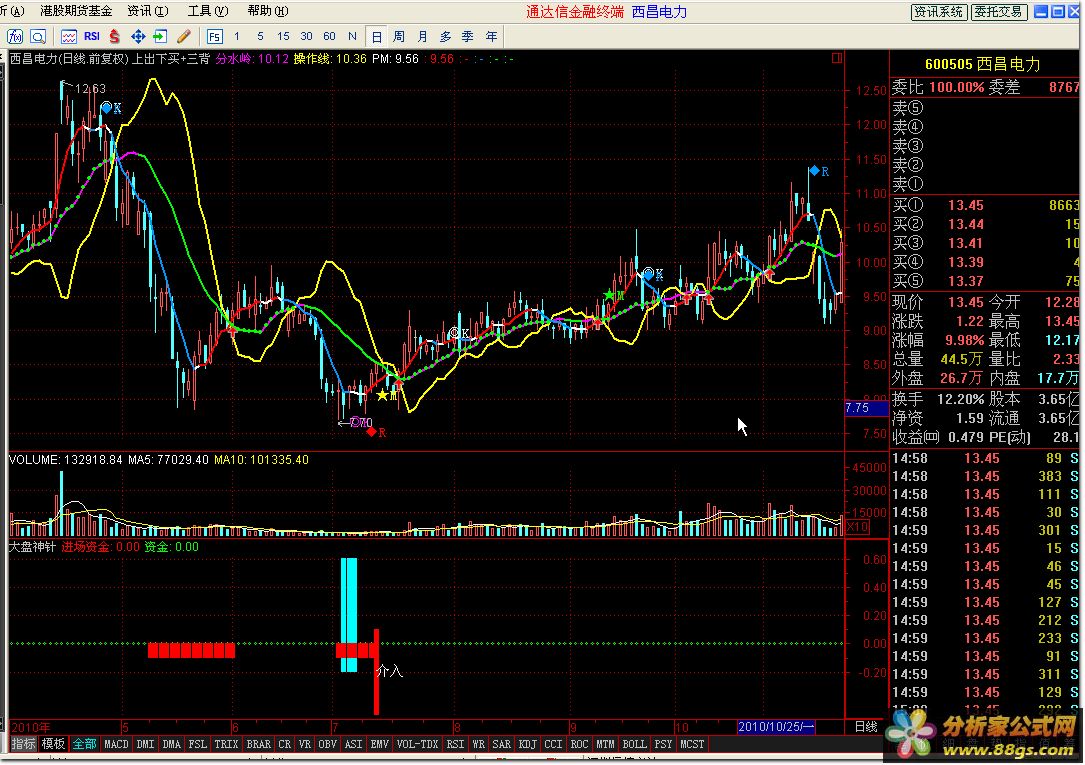1085x765 pixels.
Task: Click the 600505 西昌电力 stock title
Action: [x=983, y=64]
